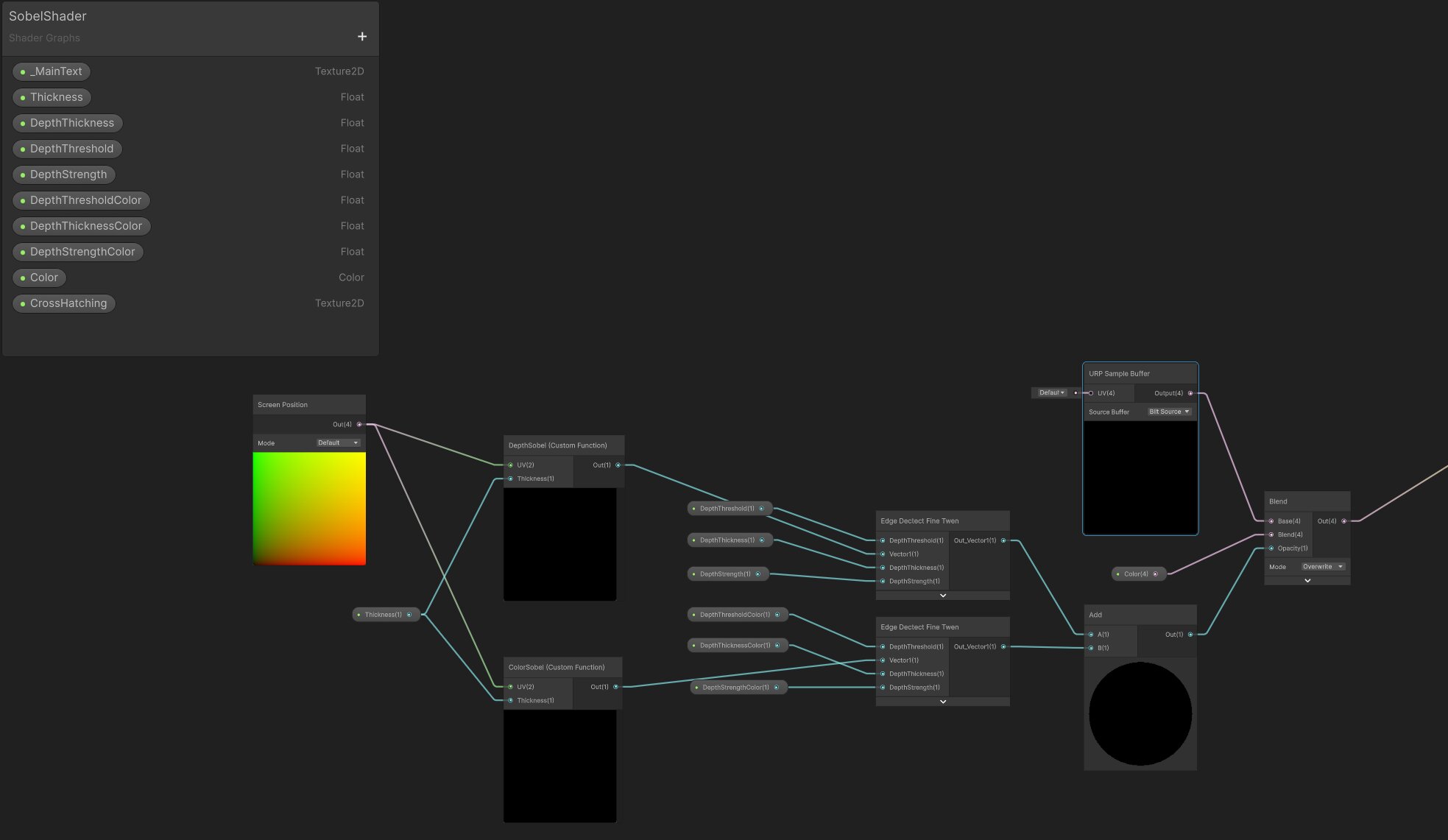Click Screen Position Out(4) output port
The width and height of the screenshot is (1448, 840).
(359, 424)
